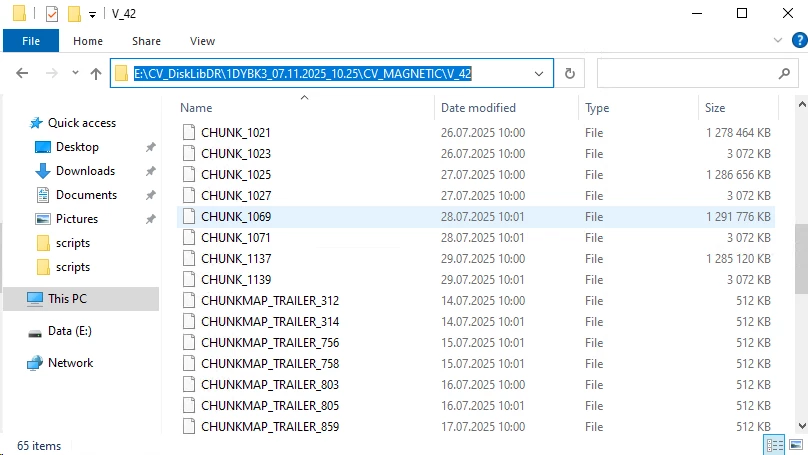Click the file icon of CHUNK_1137

pyautogui.click(x=189, y=259)
